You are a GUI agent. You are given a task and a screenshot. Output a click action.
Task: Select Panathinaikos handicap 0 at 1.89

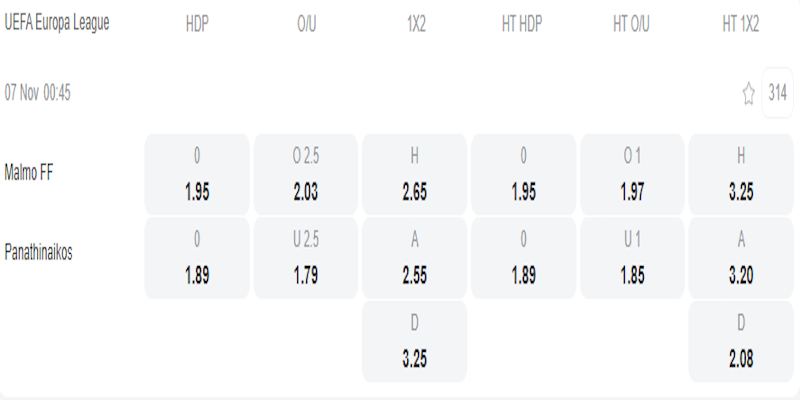point(197,257)
